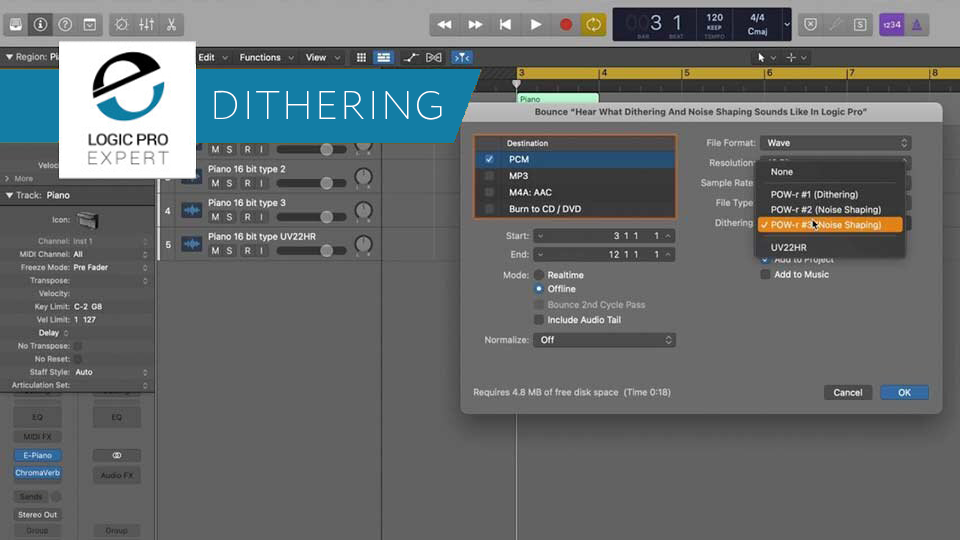
Task: Click pan knob of Piano 16 bit type 2
Action: 364,177
